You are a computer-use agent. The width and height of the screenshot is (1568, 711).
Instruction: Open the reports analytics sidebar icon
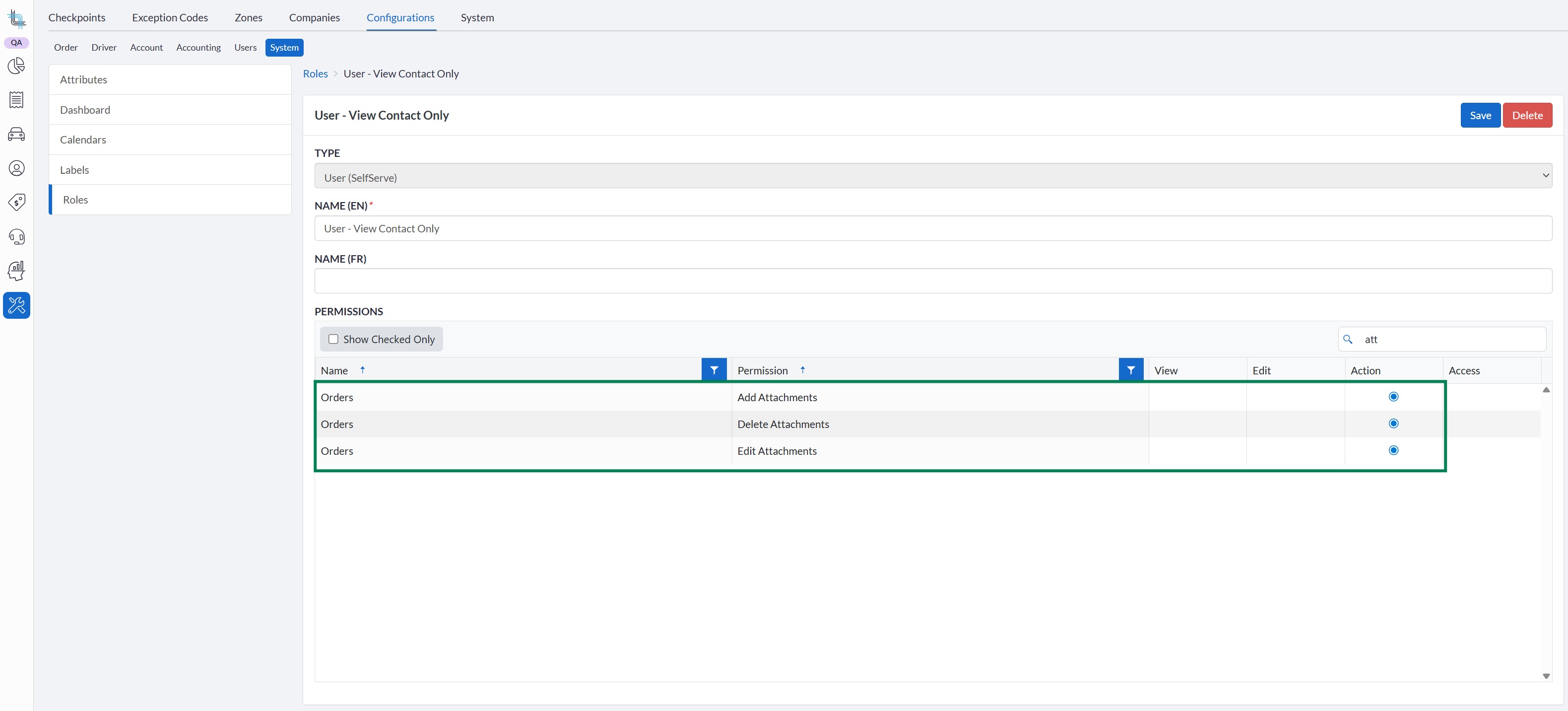pos(16,271)
